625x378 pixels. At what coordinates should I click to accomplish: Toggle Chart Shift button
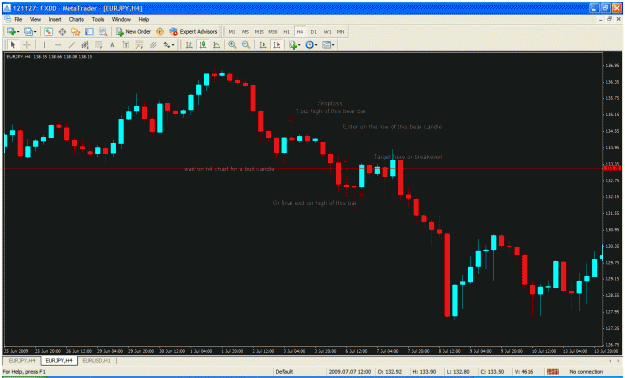click(x=276, y=45)
